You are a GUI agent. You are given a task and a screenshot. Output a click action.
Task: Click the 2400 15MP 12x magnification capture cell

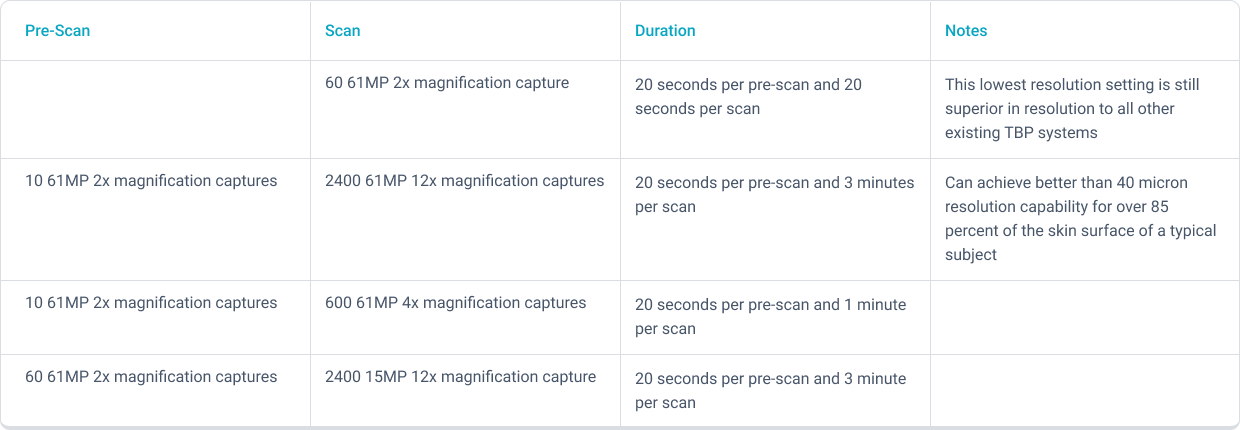[x=460, y=377]
